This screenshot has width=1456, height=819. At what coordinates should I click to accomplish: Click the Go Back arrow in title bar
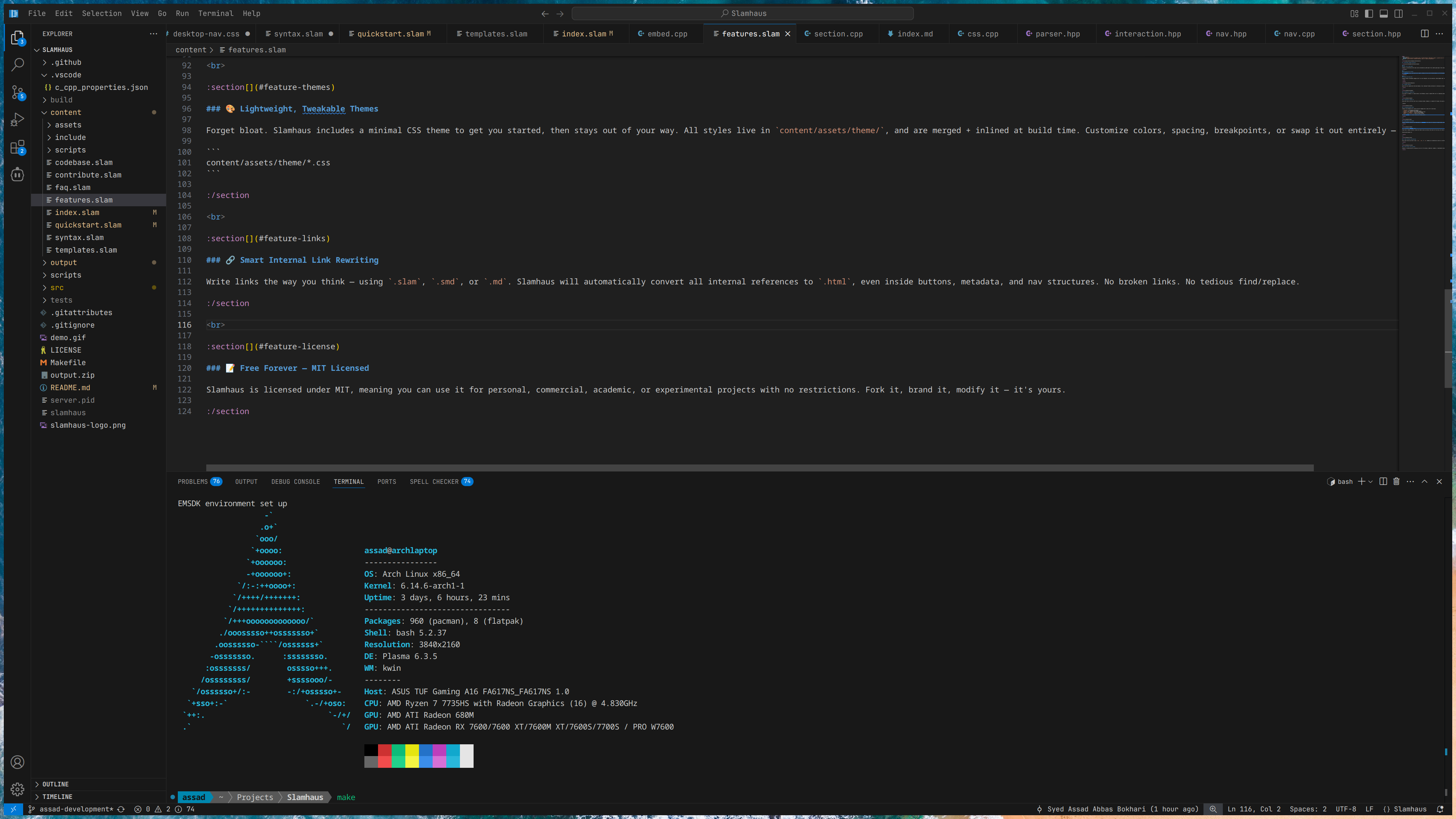click(x=545, y=14)
